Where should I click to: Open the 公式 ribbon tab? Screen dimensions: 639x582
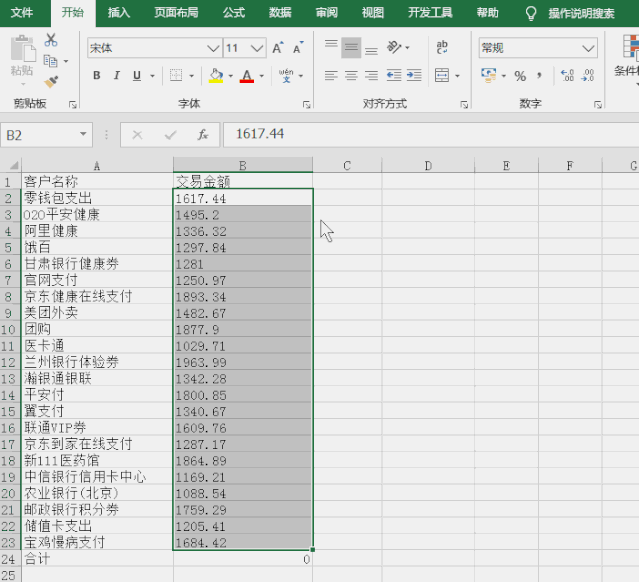click(x=233, y=13)
